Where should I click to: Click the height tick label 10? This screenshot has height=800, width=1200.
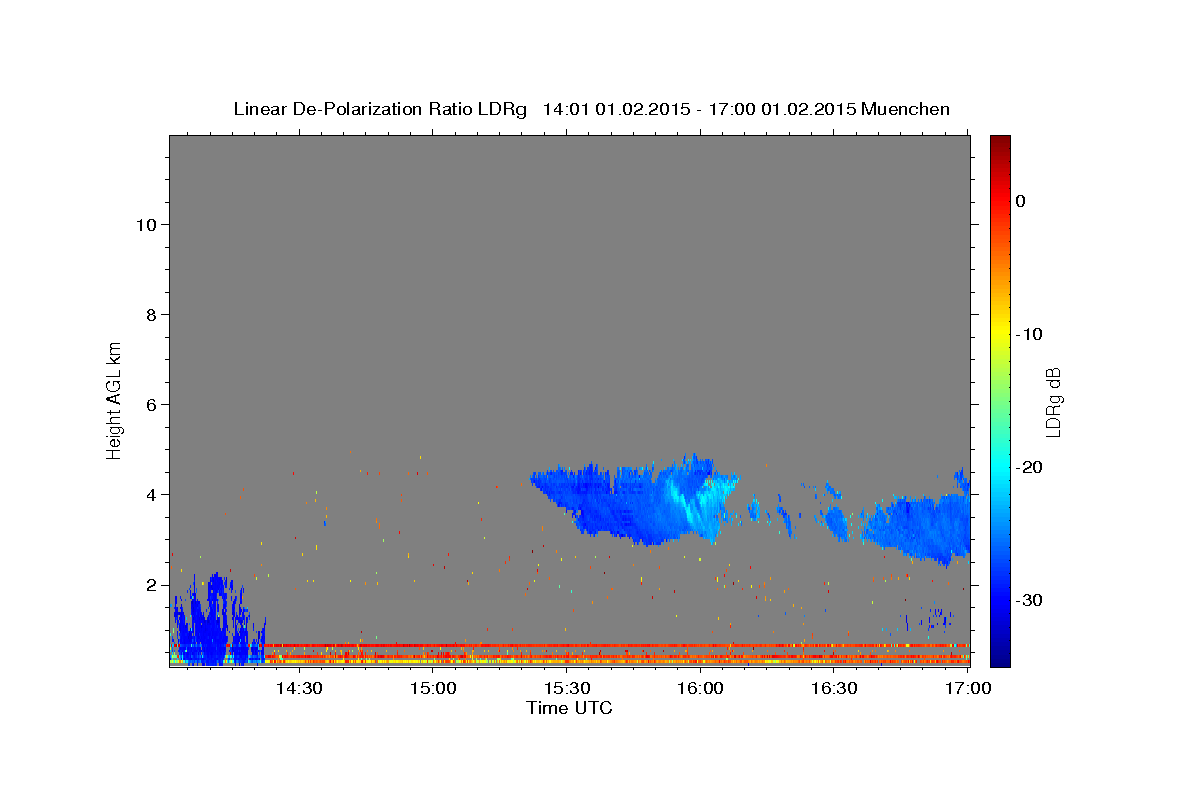click(x=146, y=225)
